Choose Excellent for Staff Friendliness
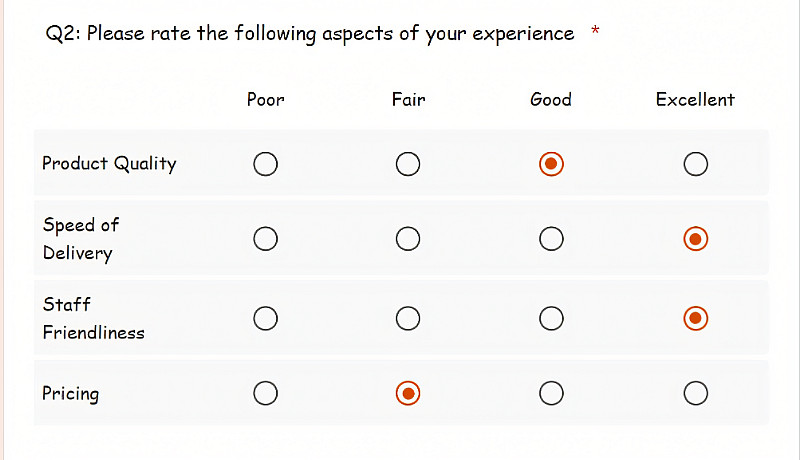The height and width of the screenshot is (460, 800). (696, 318)
